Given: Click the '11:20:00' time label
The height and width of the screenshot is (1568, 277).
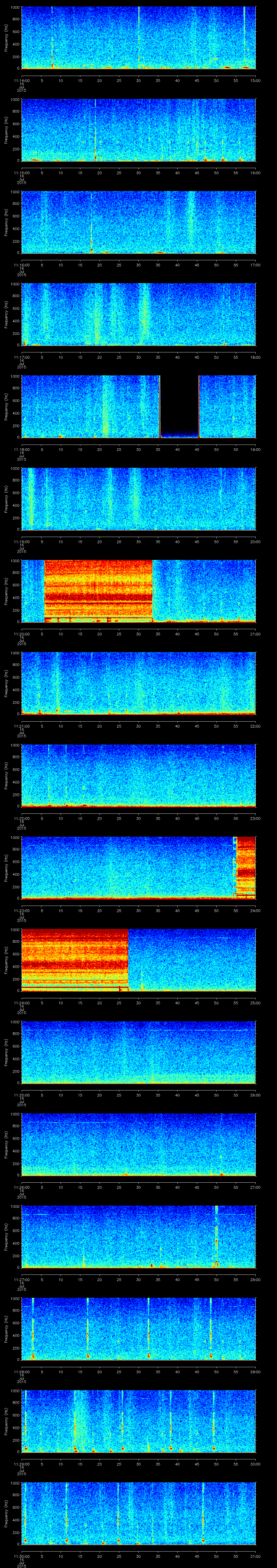Looking at the screenshot, I should coord(22,634).
